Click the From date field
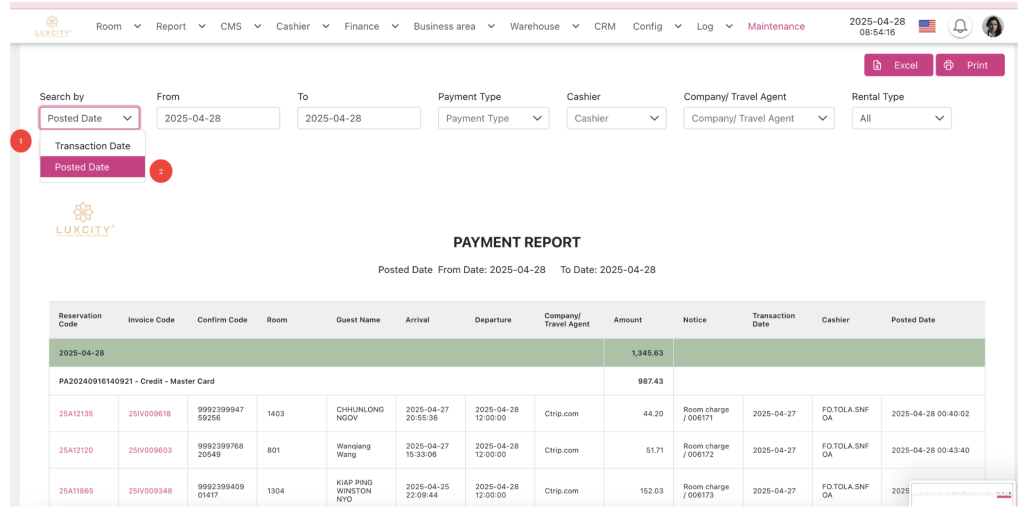The width and height of the screenshot is (1024, 518). click(x=218, y=118)
